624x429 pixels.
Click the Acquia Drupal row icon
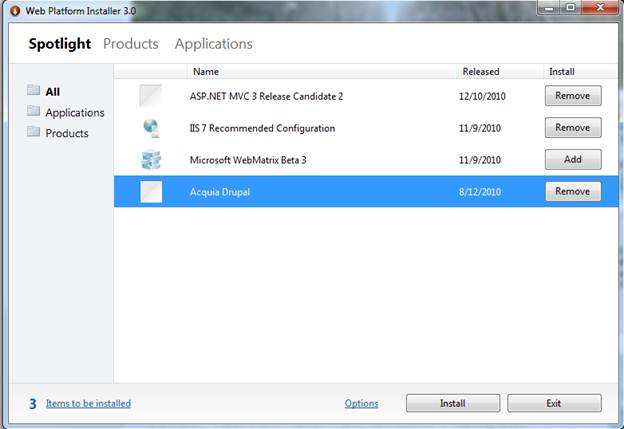click(x=151, y=192)
